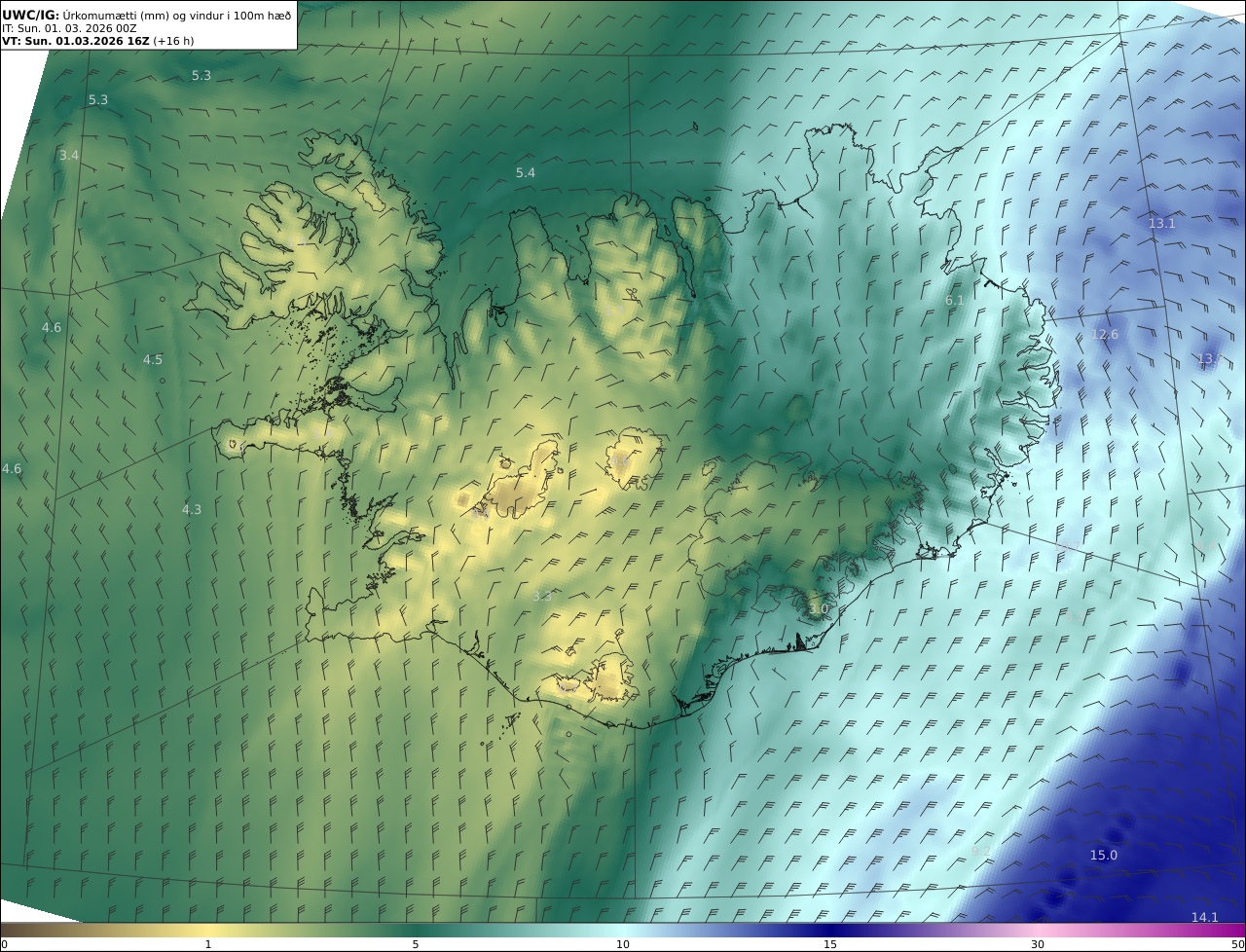
Task: Click the colorbar tick label 1
Action: pos(208,944)
